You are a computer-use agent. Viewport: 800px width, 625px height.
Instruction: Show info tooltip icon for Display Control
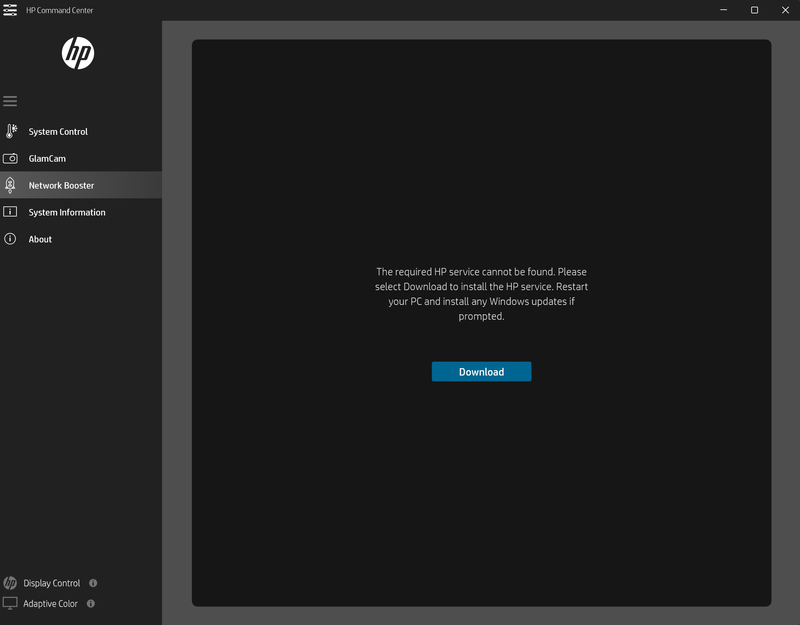point(93,583)
